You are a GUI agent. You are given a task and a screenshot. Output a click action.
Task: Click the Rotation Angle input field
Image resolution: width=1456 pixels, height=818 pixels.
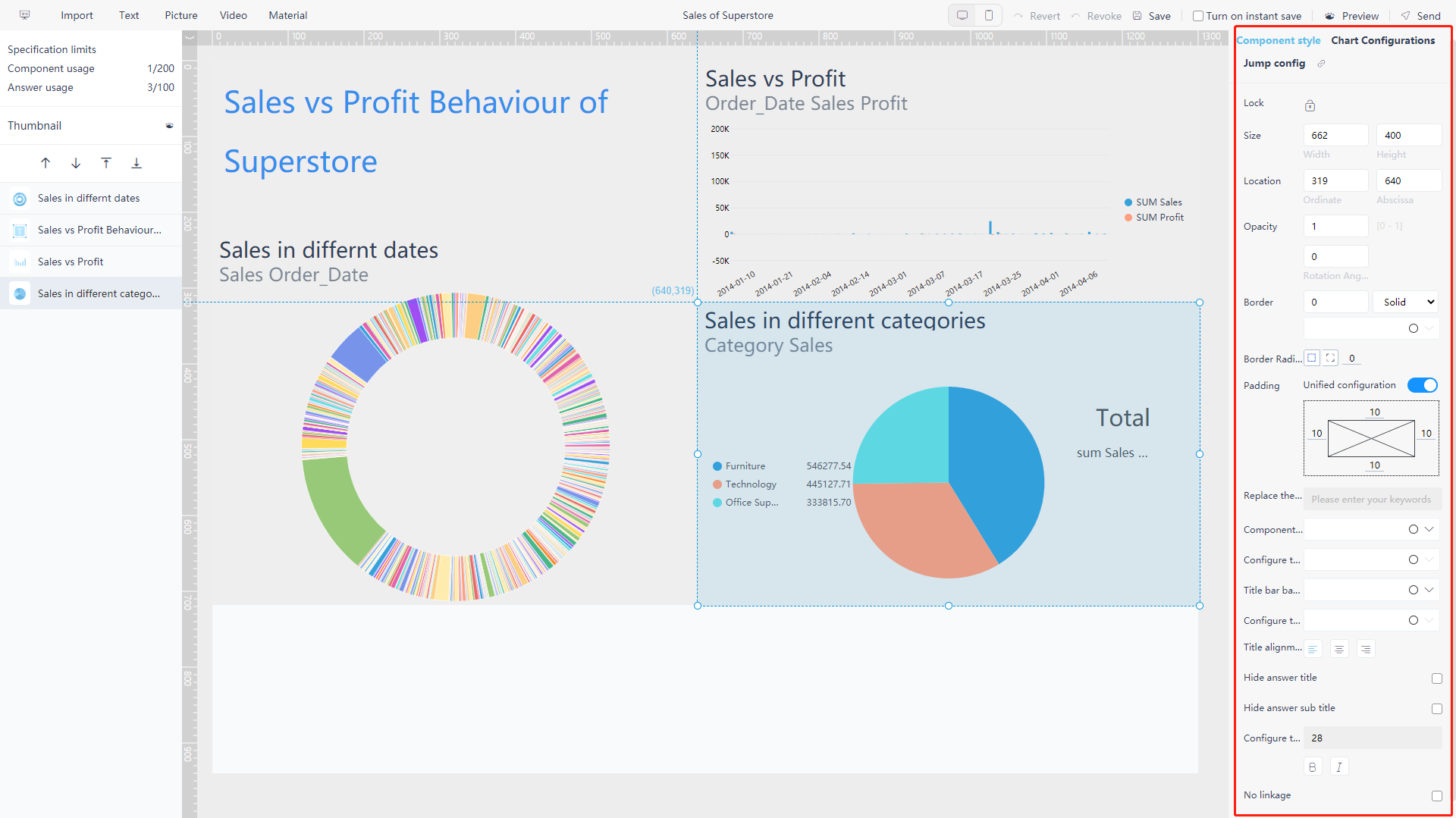(1336, 256)
